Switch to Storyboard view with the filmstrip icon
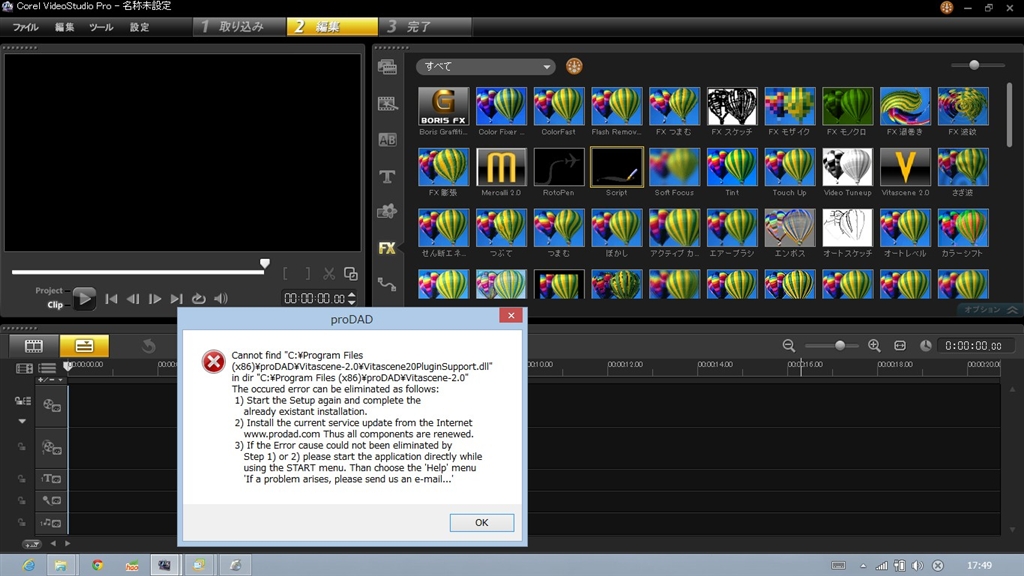This screenshot has height=576, width=1024. [x=32, y=345]
